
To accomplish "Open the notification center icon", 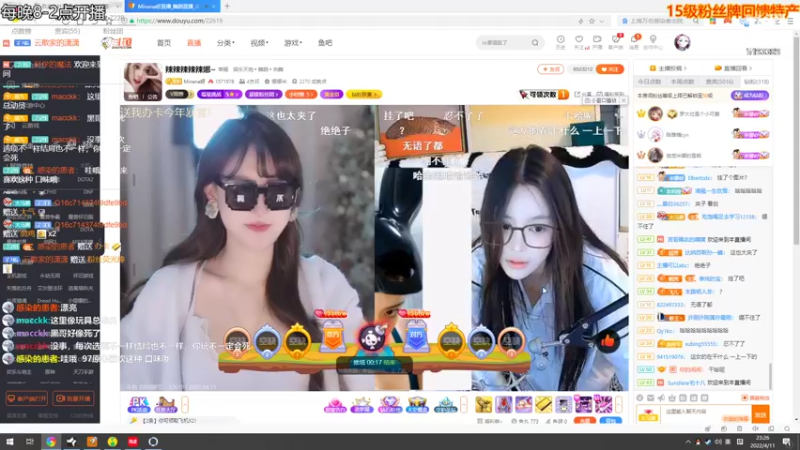I will click(787, 442).
